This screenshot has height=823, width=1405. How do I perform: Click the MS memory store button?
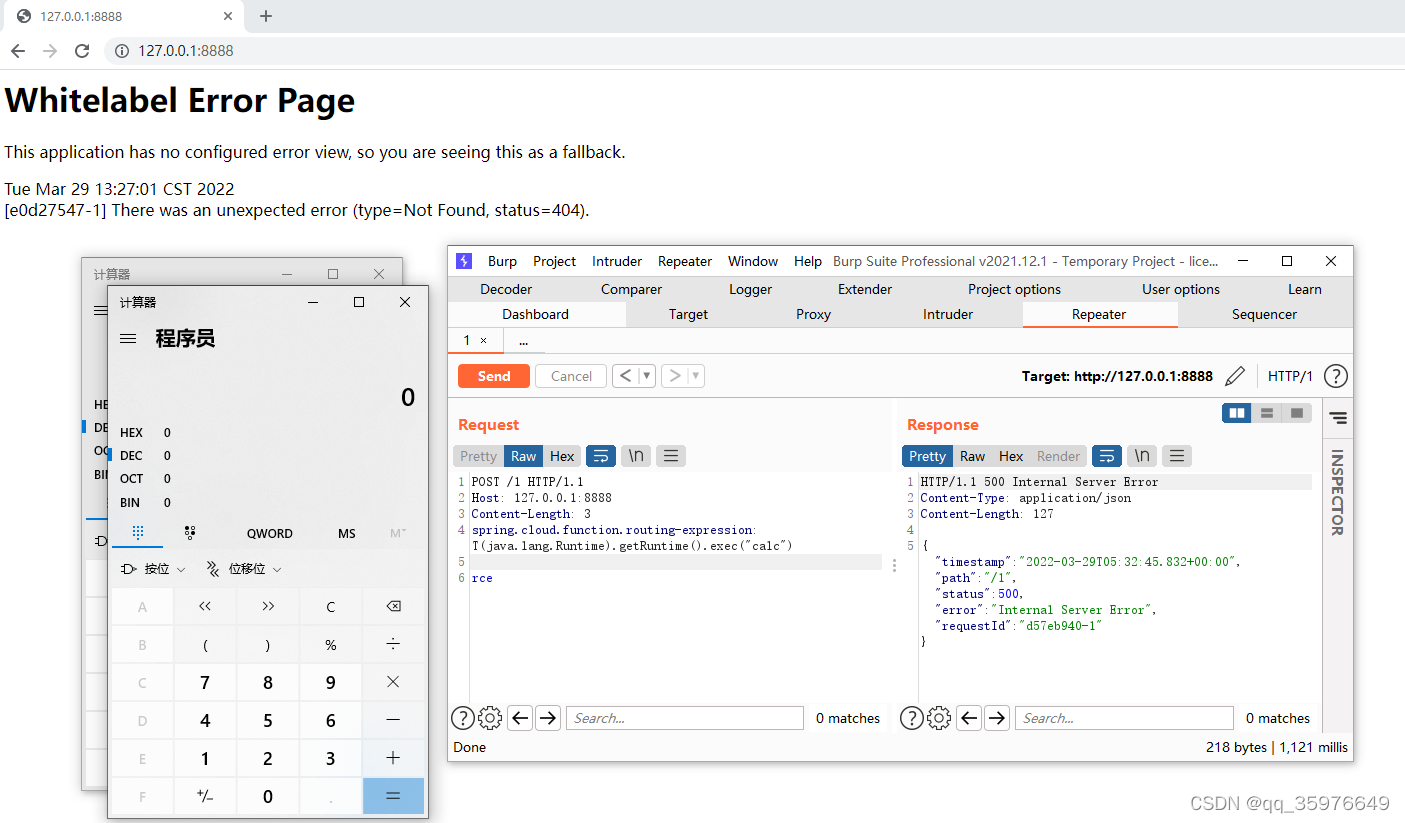347,533
